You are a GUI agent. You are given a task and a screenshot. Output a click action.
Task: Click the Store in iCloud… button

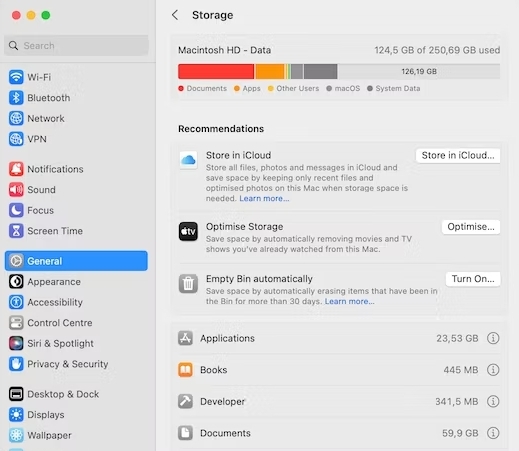(458, 155)
